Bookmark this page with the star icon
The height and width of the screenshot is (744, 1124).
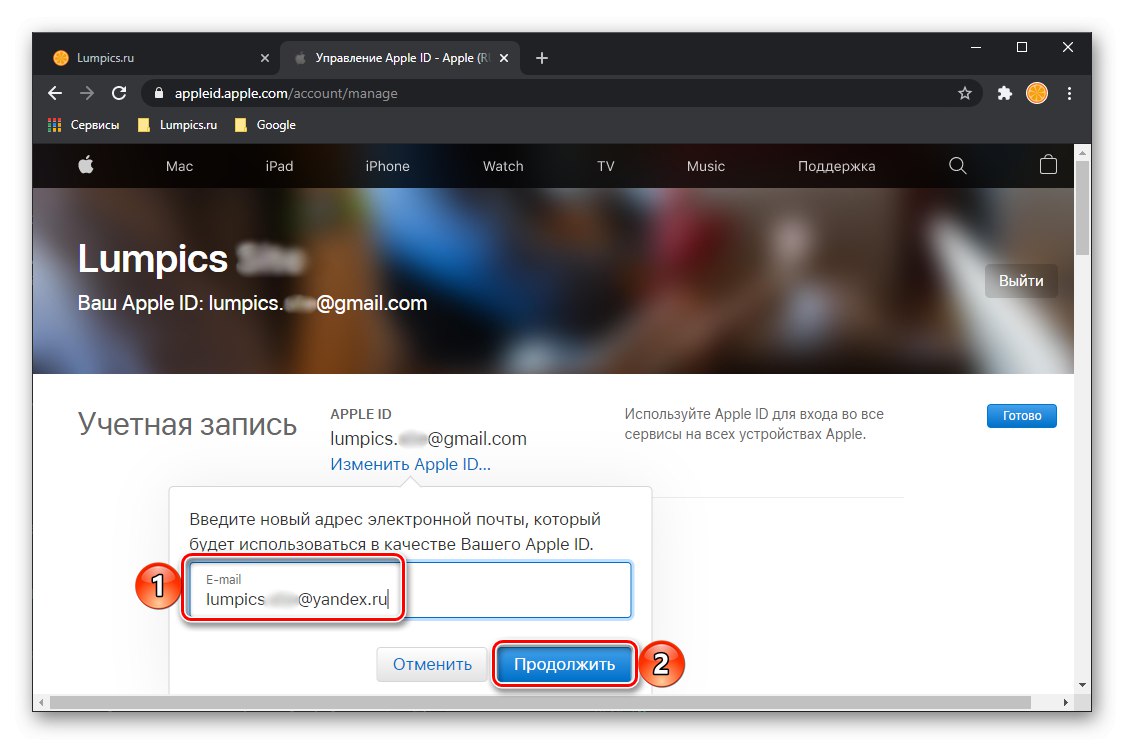966,93
